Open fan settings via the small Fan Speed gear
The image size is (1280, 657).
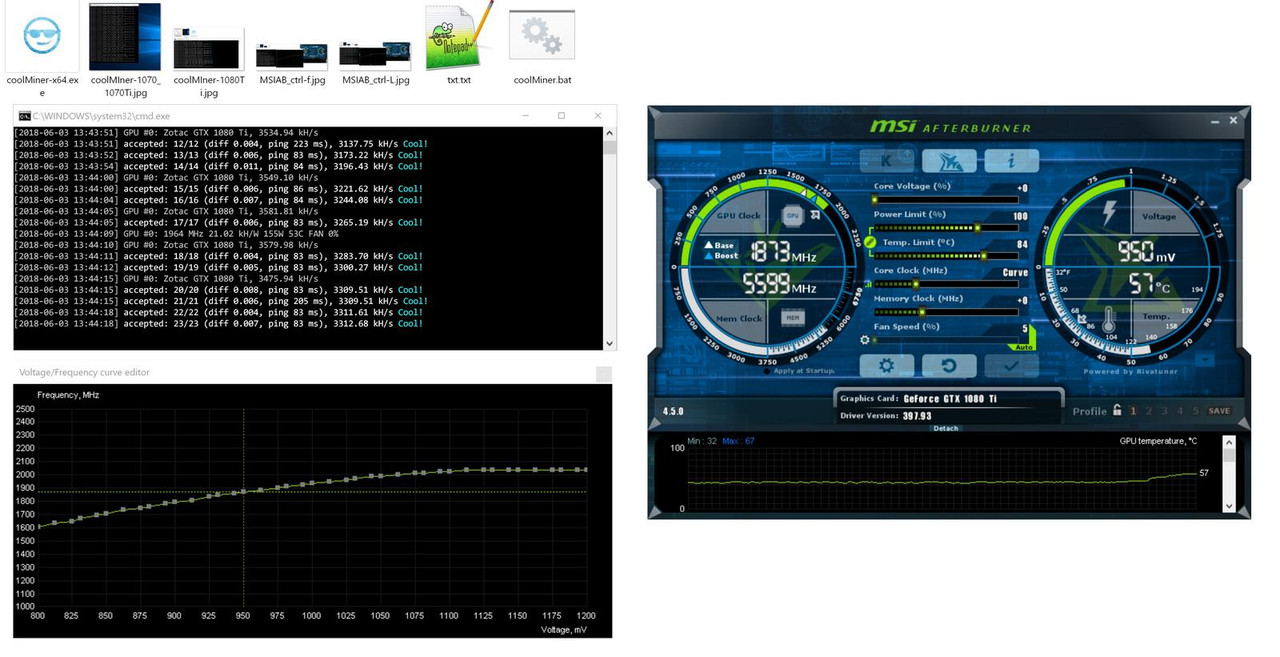(865, 340)
